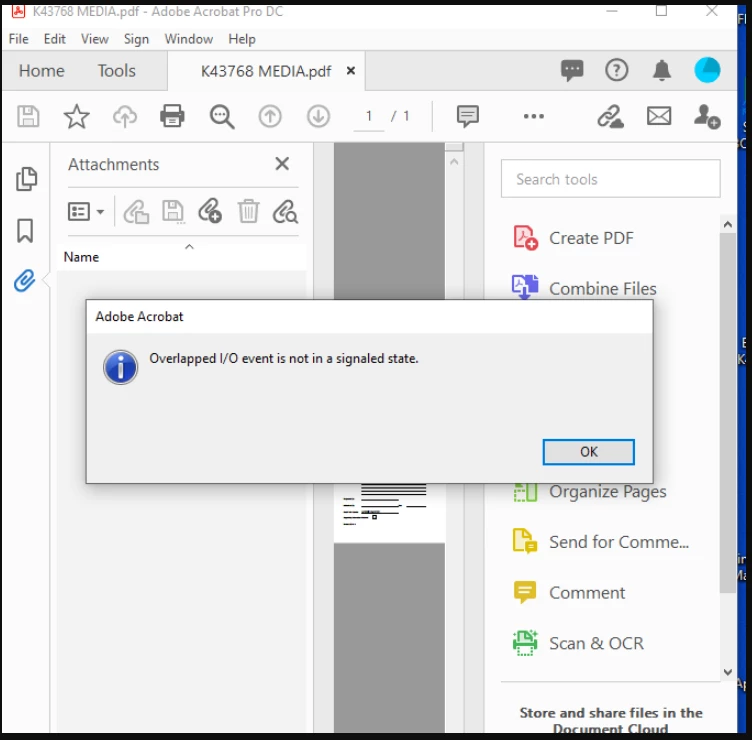The width and height of the screenshot is (752, 740).
Task: Bookmark file with the star icon
Action: pyautogui.click(x=76, y=117)
